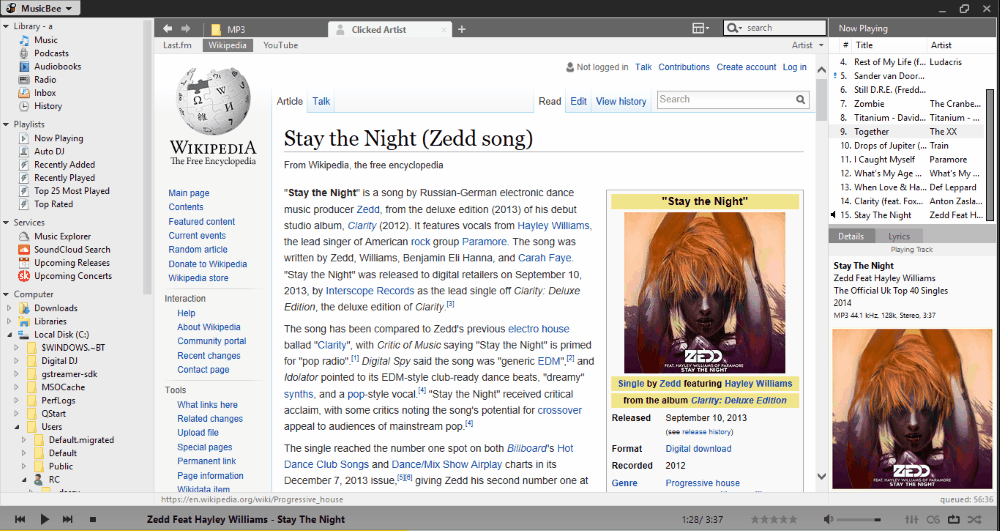Image resolution: width=1000 pixels, height=531 pixels.
Task: Switch to the MP3 tab
Action: [x=228, y=29]
